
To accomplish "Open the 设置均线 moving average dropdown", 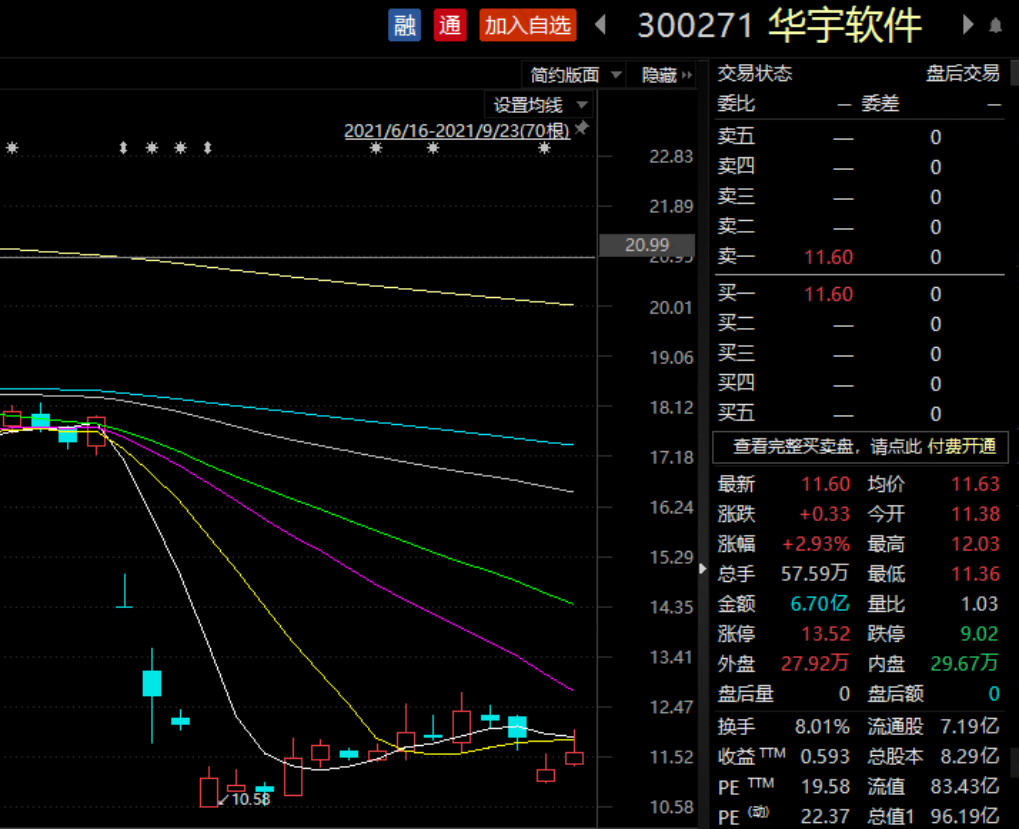I will pos(539,105).
